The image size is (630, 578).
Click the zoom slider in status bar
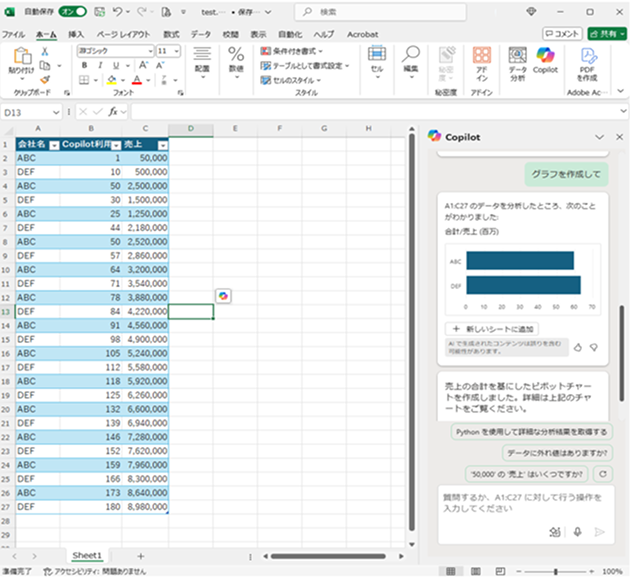point(555,571)
